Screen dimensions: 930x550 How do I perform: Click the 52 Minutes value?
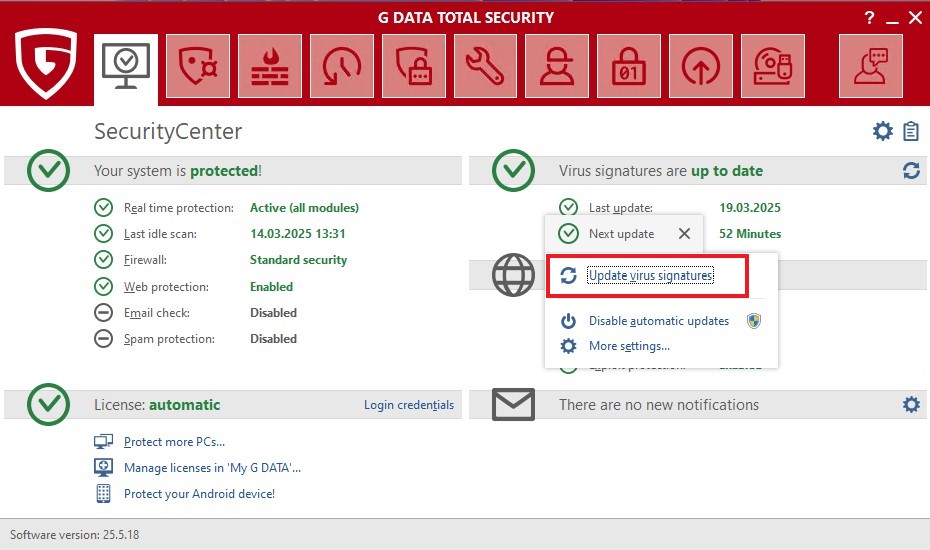[750, 234]
